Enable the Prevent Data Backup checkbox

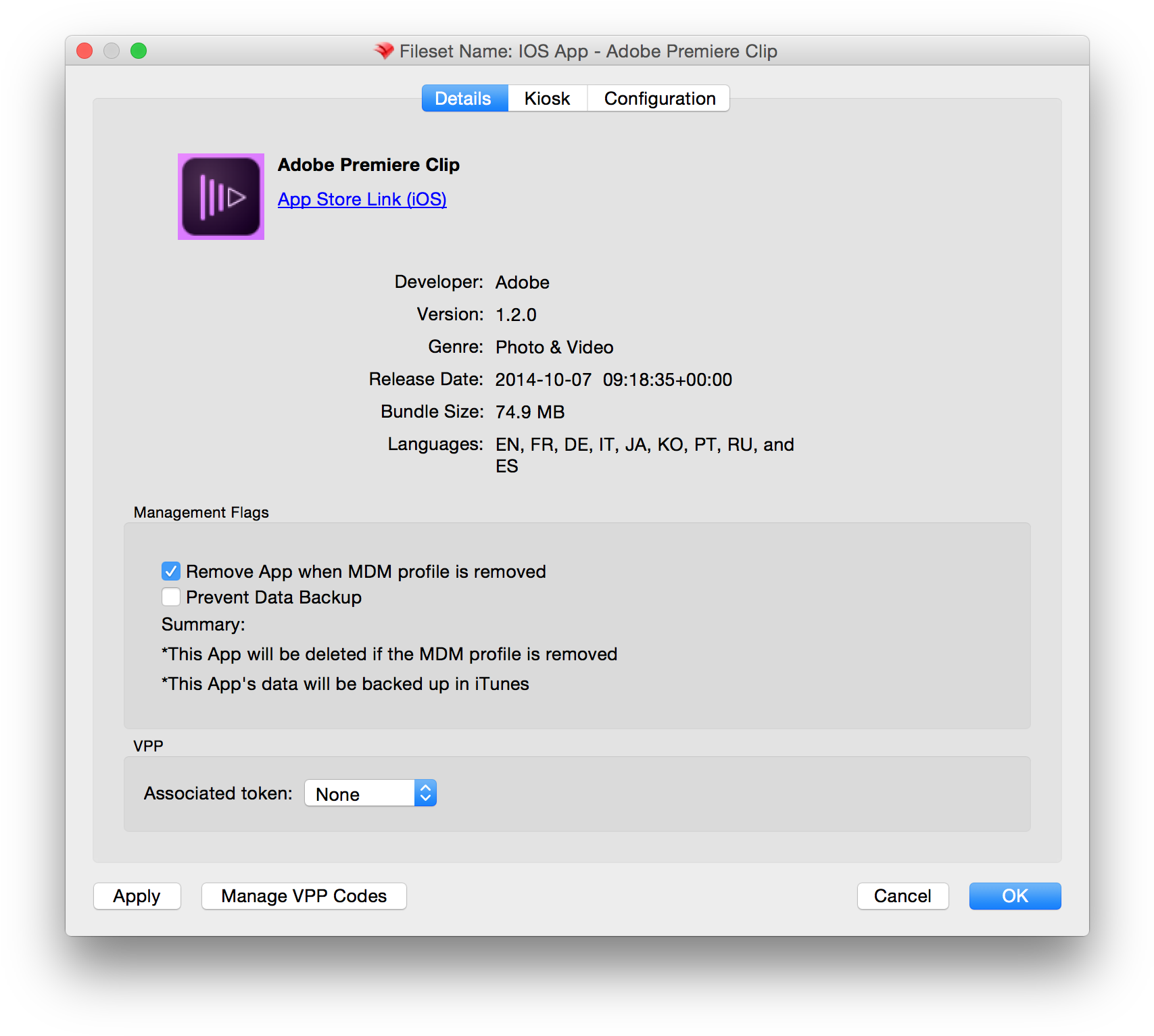(171, 597)
